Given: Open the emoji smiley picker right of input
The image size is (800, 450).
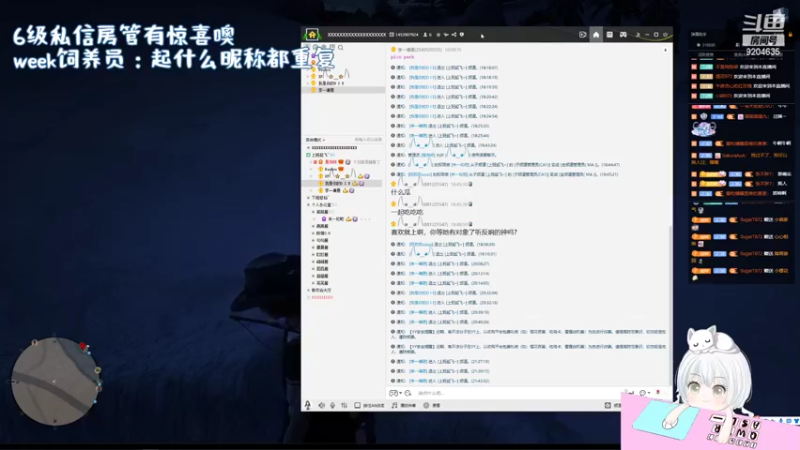Looking at the screenshot, I should point(642,393).
